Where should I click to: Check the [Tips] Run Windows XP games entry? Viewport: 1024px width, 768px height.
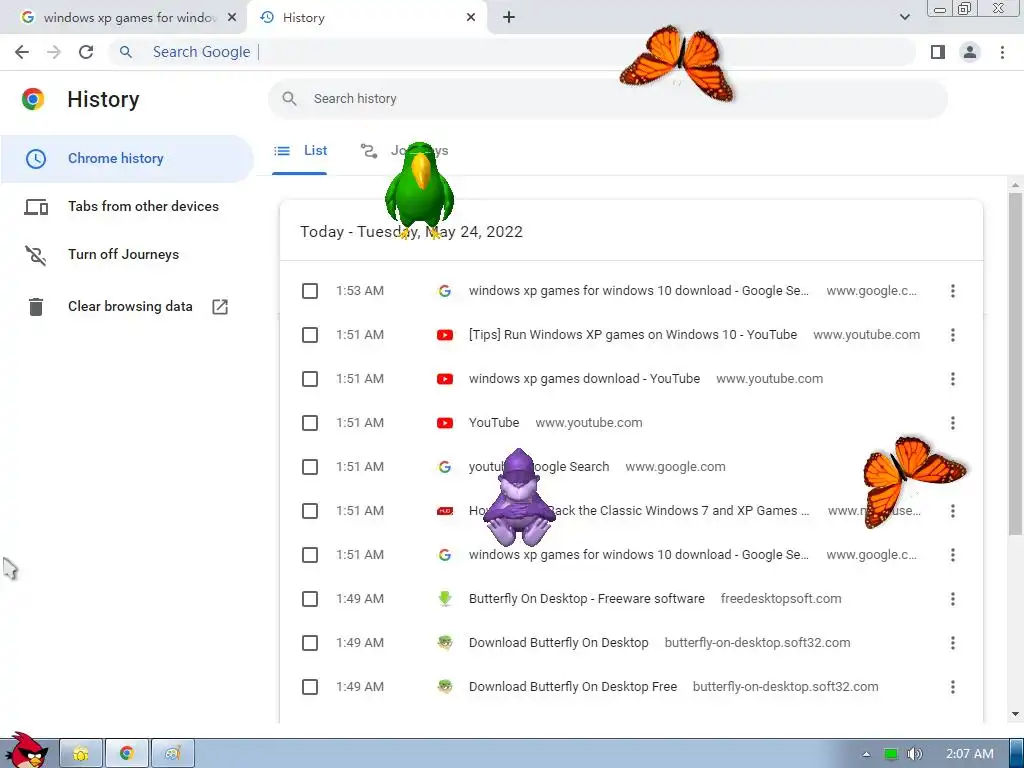(310, 335)
